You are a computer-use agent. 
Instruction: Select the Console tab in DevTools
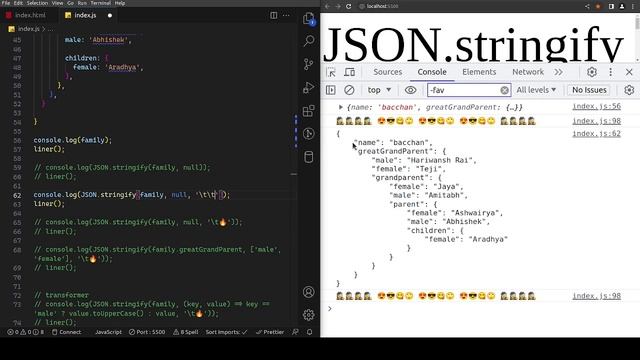click(x=432, y=72)
